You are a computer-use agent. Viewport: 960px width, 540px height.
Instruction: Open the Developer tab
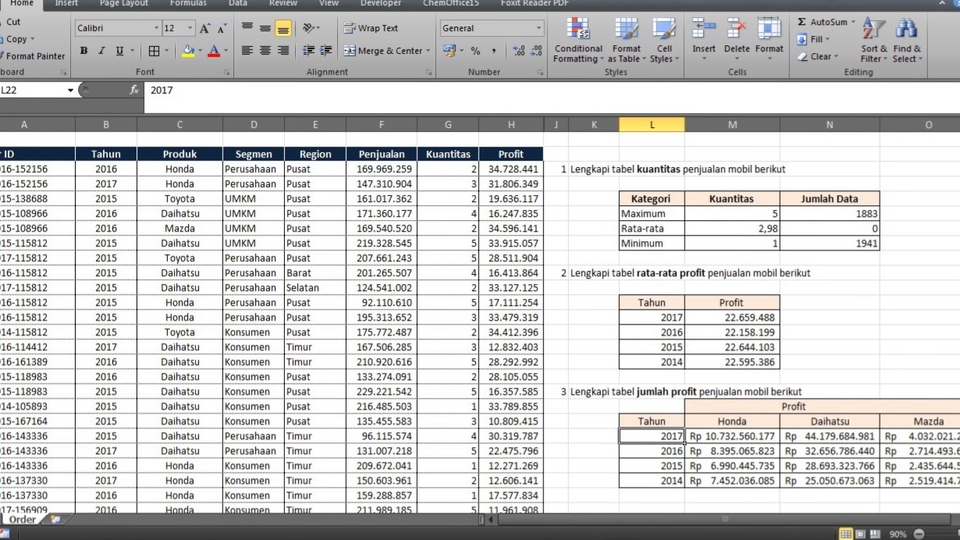381,4
